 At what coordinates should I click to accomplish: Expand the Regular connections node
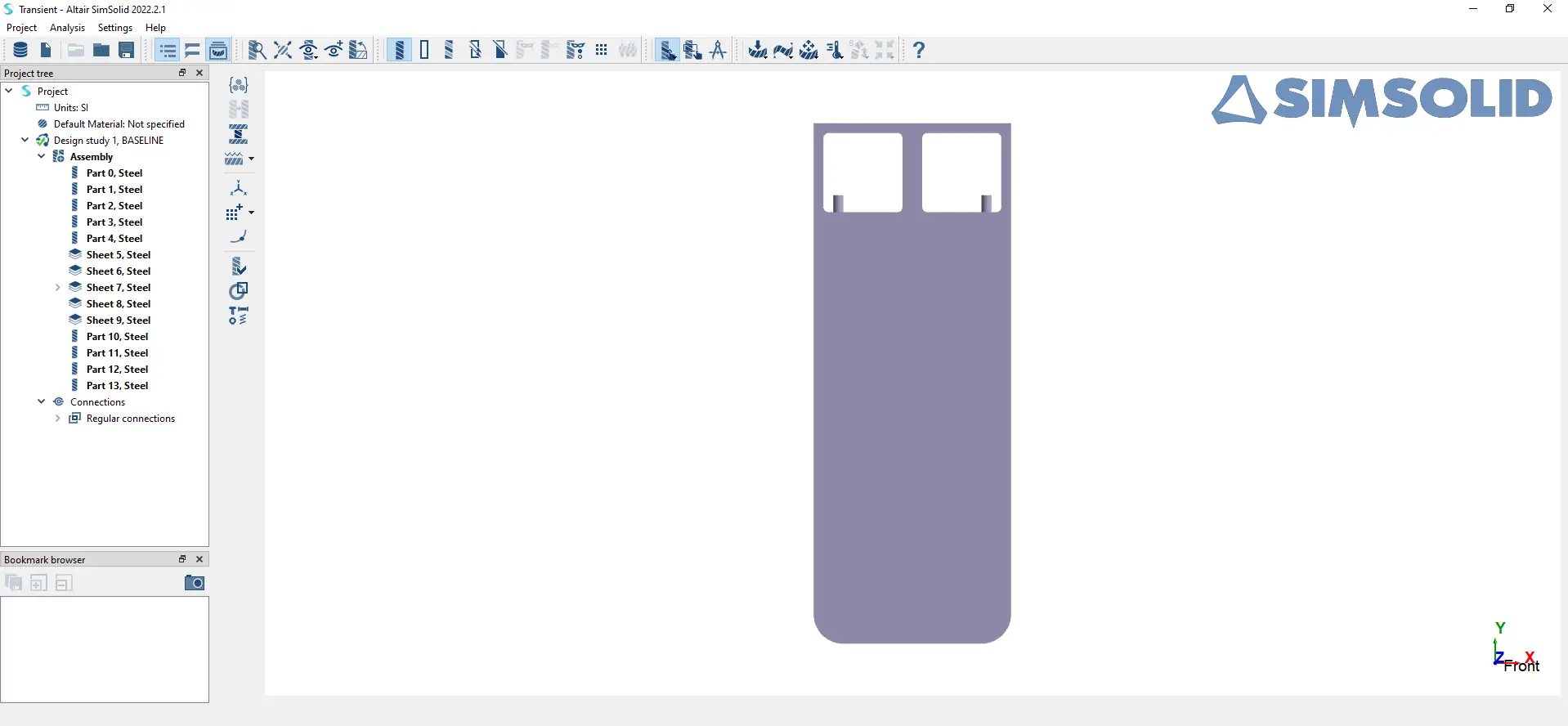coord(58,419)
